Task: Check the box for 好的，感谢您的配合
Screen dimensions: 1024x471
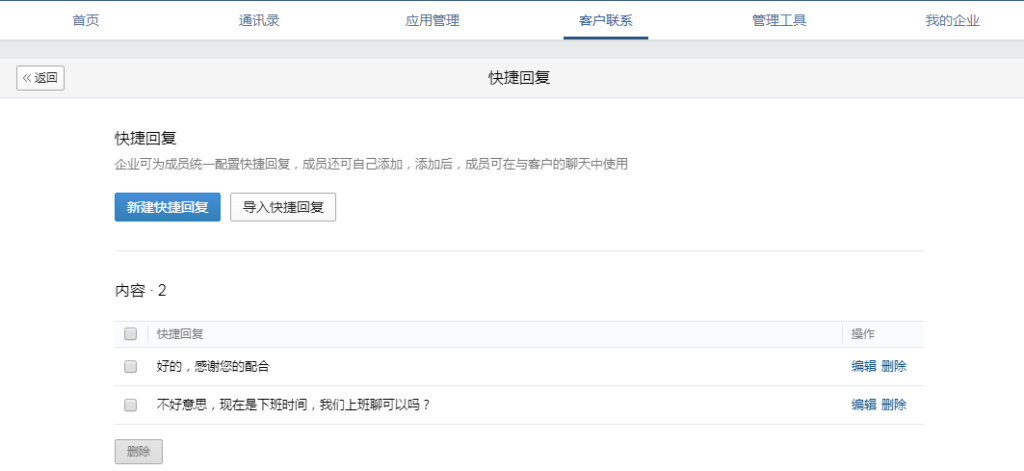Action: pos(130,367)
